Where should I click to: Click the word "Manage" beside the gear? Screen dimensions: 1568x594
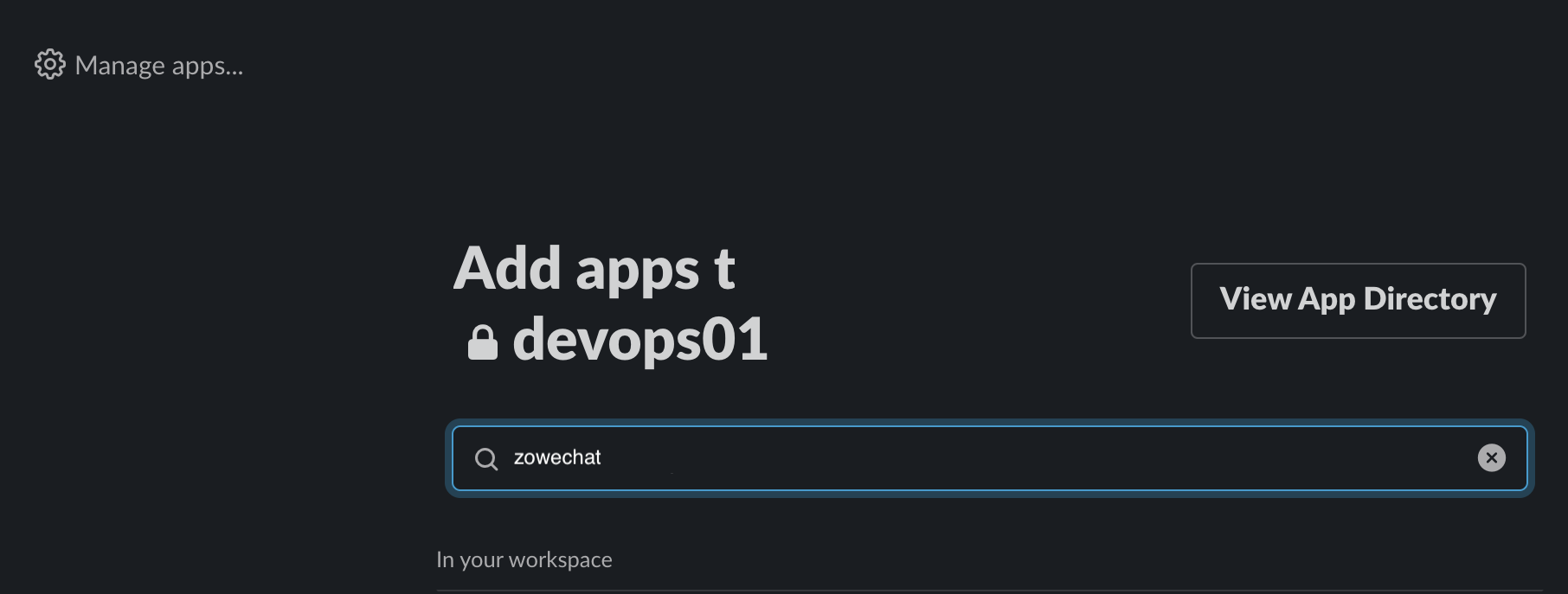tap(119, 66)
